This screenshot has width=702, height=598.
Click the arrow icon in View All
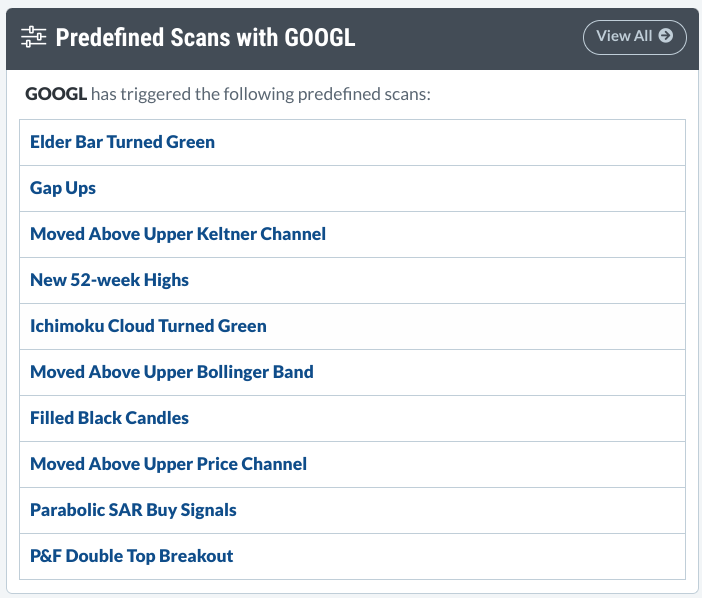[x=666, y=35]
